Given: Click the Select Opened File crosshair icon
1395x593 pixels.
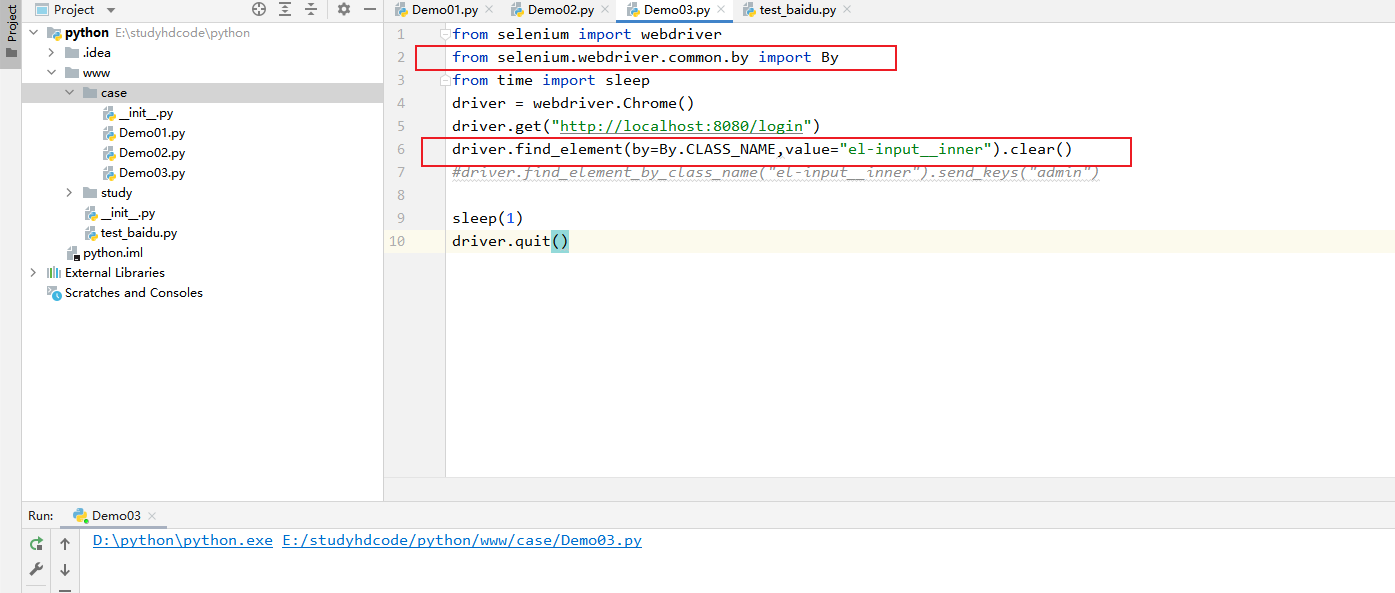Looking at the screenshot, I should tap(258, 9).
